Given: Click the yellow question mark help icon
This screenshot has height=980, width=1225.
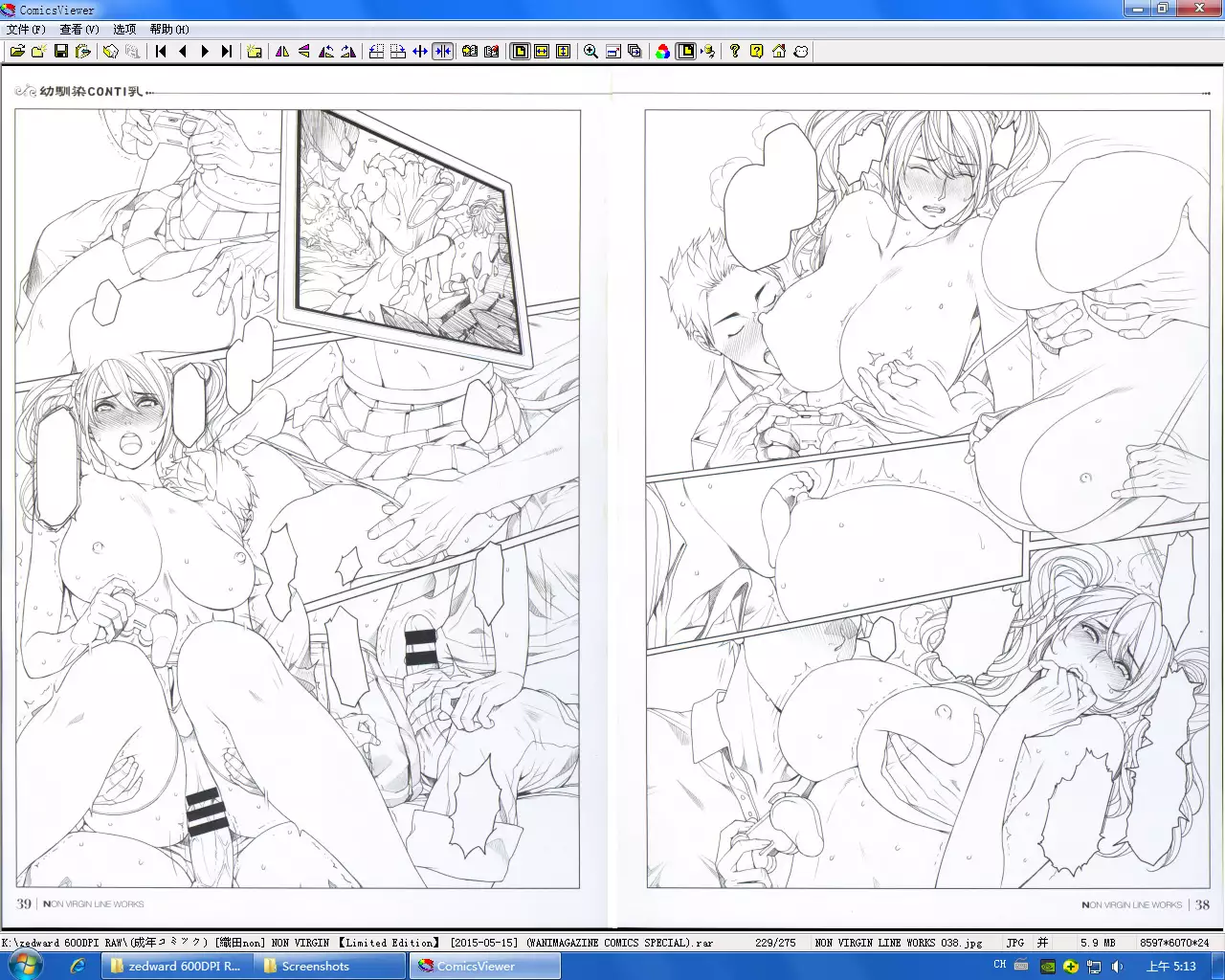Looking at the screenshot, I should pyautogui.click(x=757, y=52).
